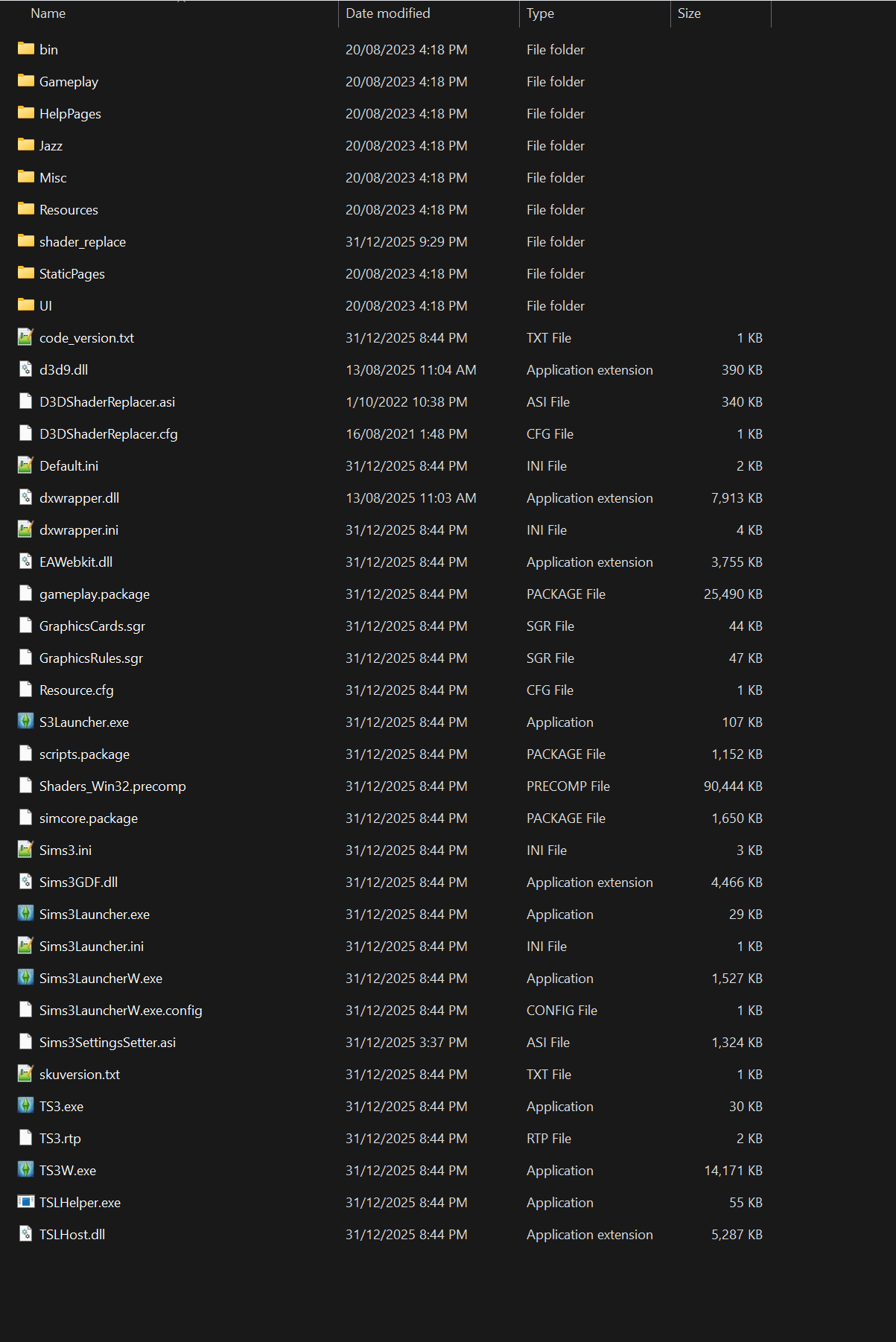Sort by the Date modified column header

(387, 13)
